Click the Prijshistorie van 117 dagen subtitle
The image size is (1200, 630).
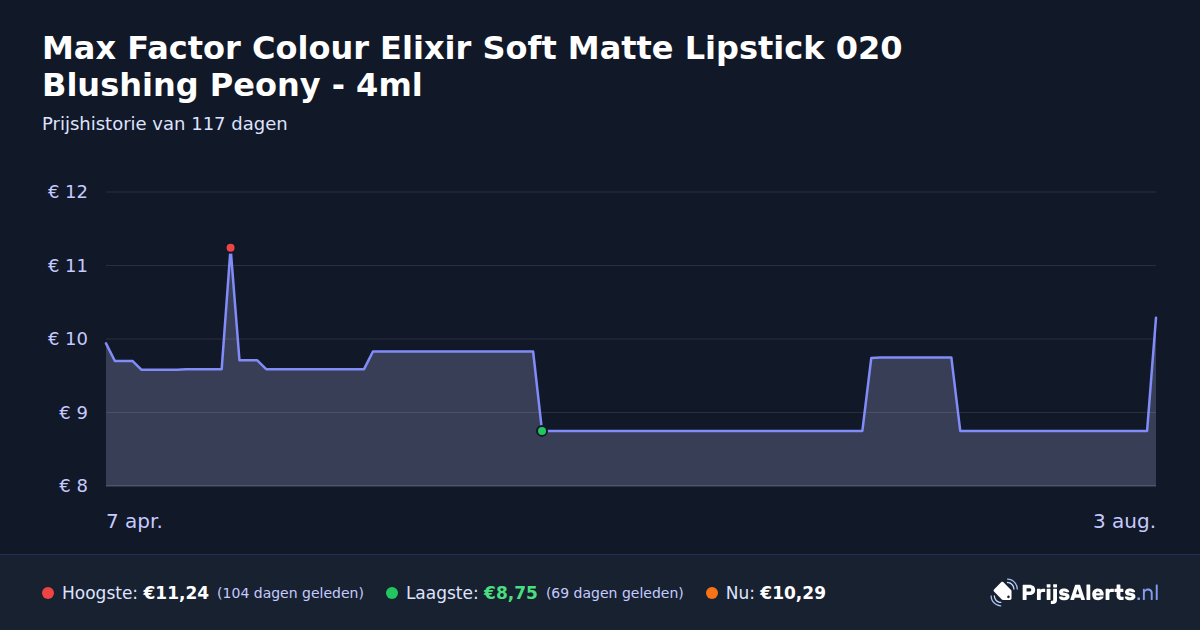(x=165, y=124)
